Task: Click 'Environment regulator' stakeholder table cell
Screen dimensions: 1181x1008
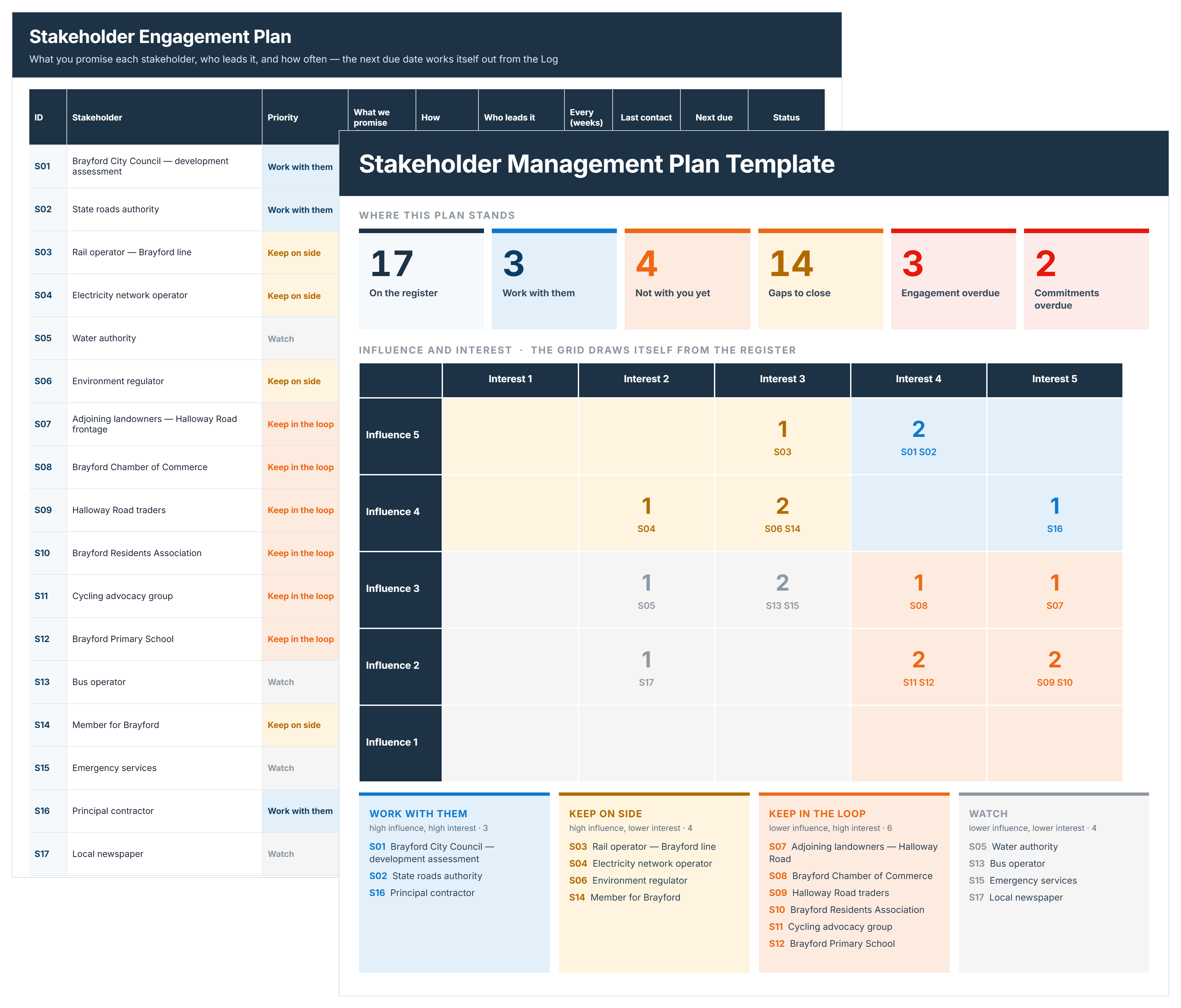Action: pos(164,381)
